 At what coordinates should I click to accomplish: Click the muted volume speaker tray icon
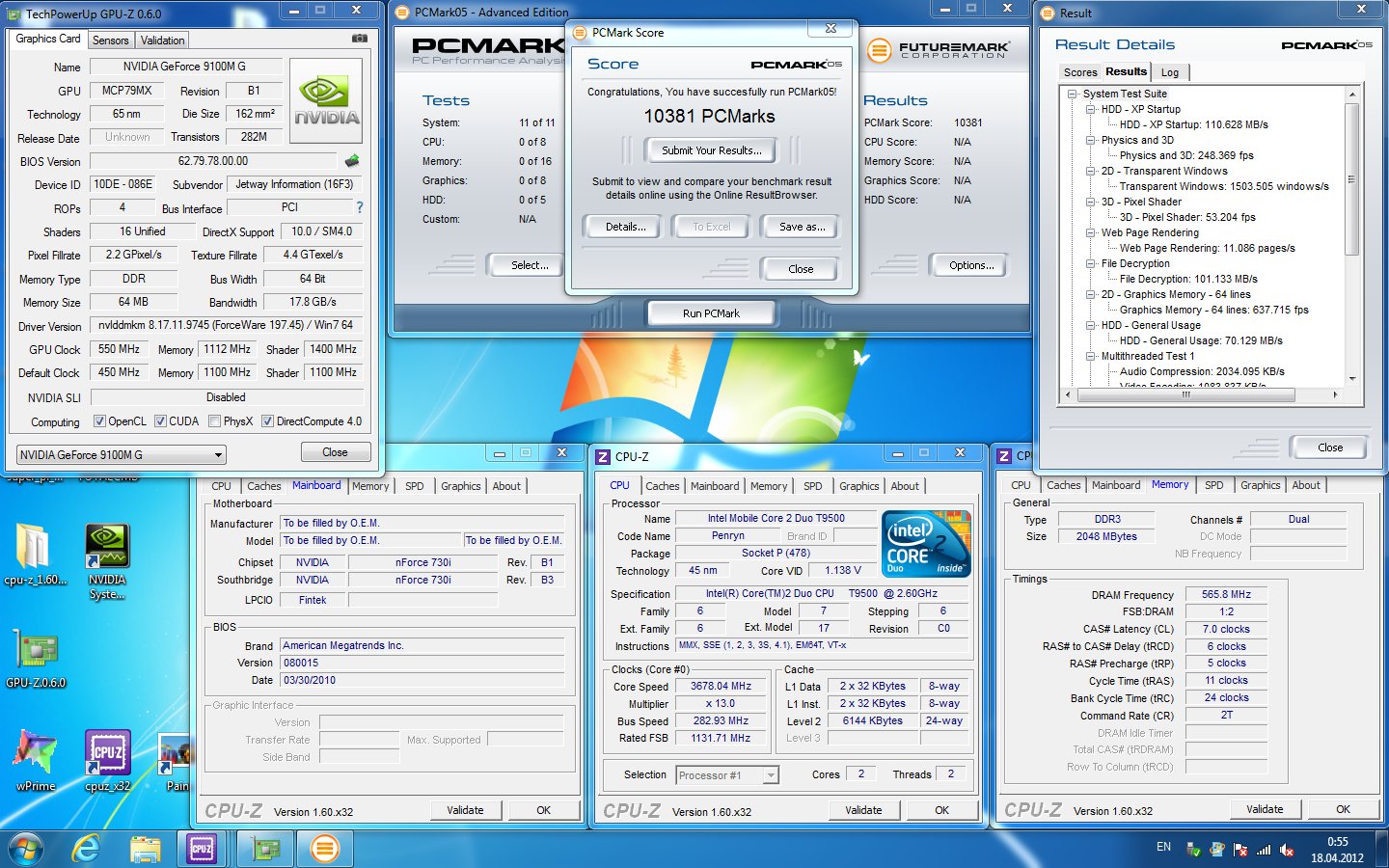pos(1287,850)
